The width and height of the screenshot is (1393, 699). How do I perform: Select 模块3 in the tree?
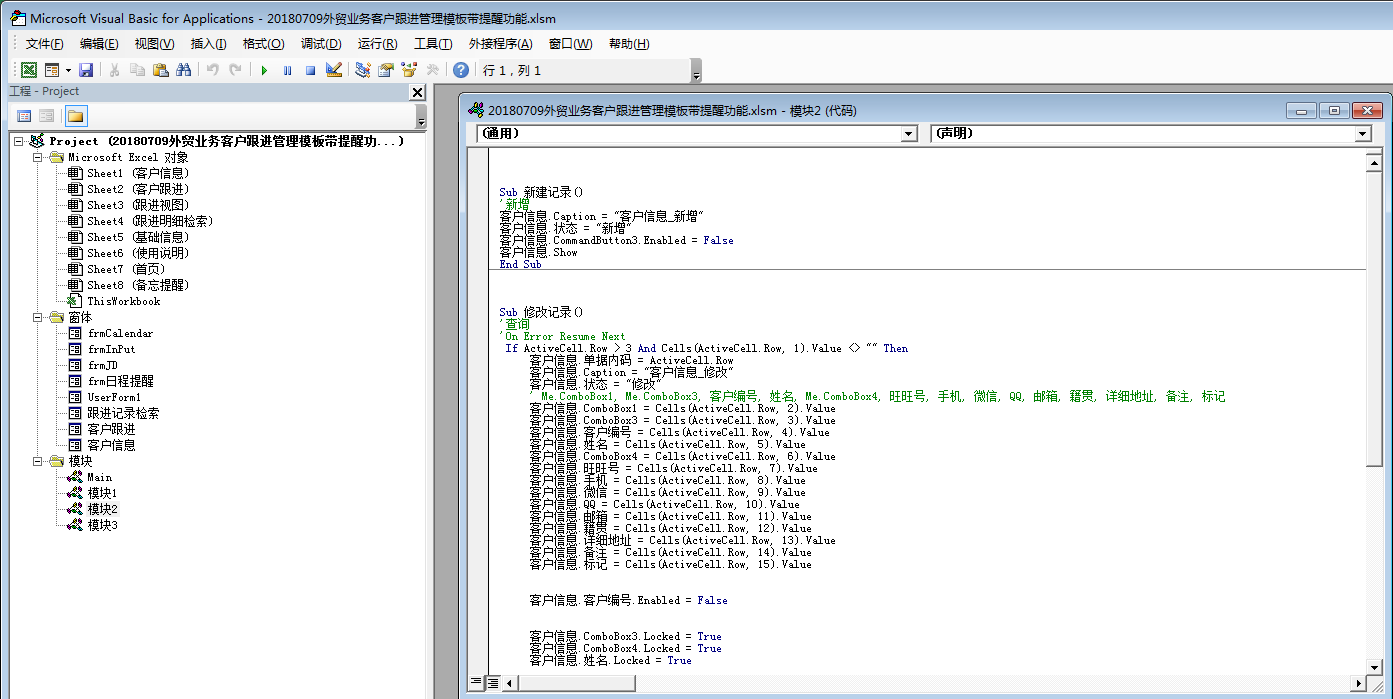pyautogui.click(x=102, y=525)
